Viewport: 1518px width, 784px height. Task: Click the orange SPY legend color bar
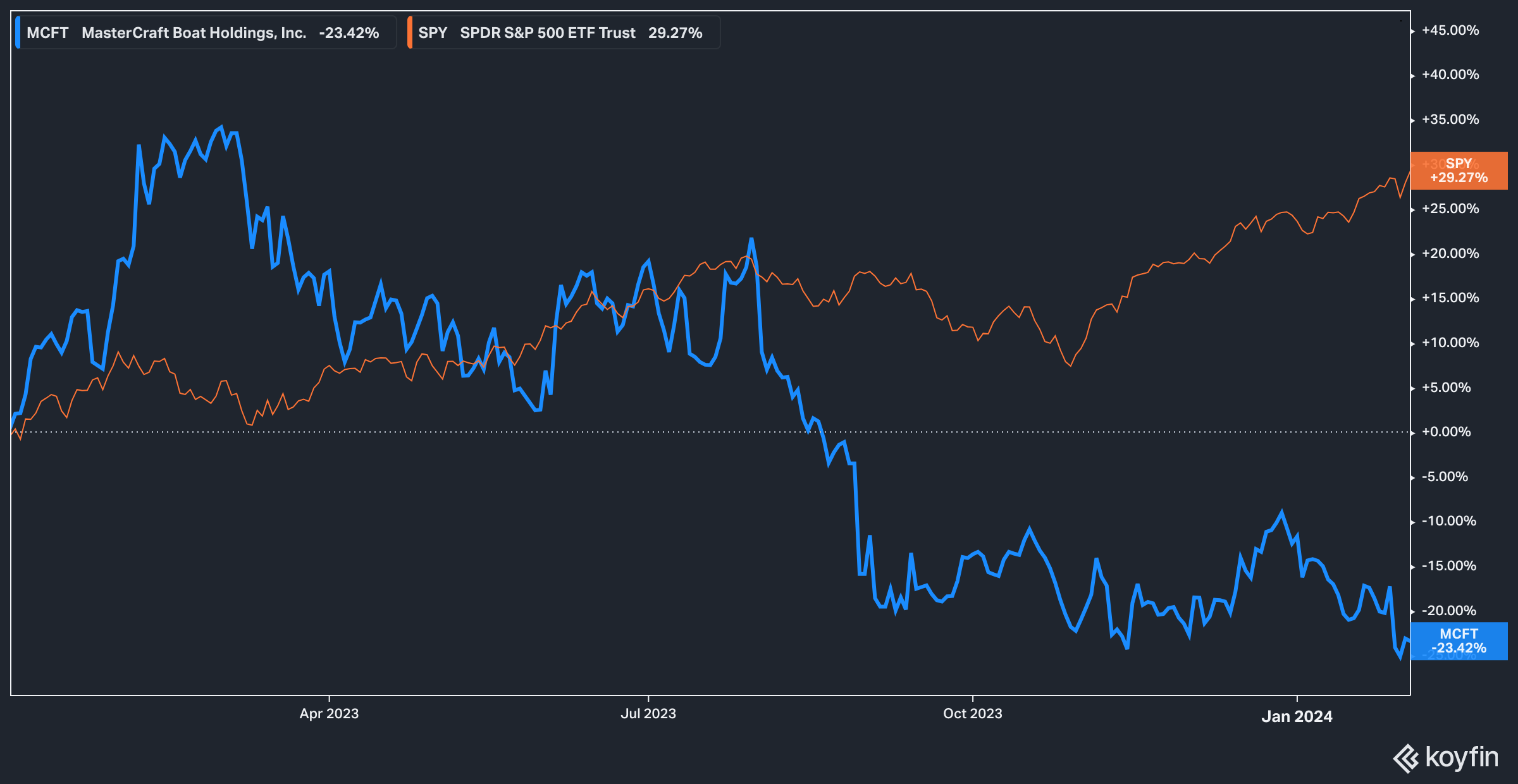tap(410, 33)
